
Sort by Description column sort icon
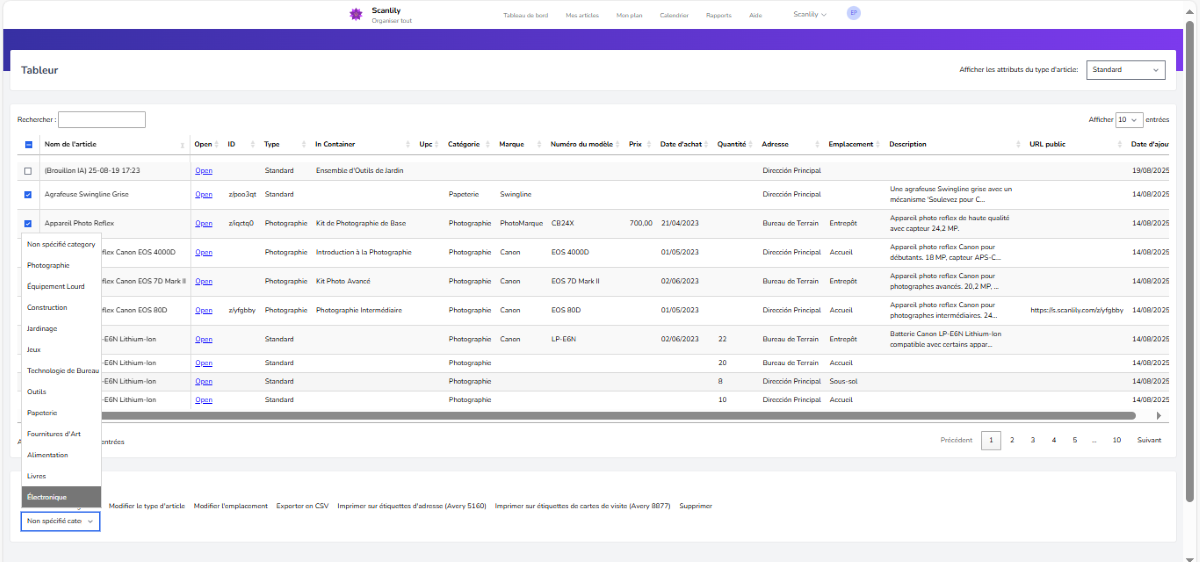pos(1019,145)
